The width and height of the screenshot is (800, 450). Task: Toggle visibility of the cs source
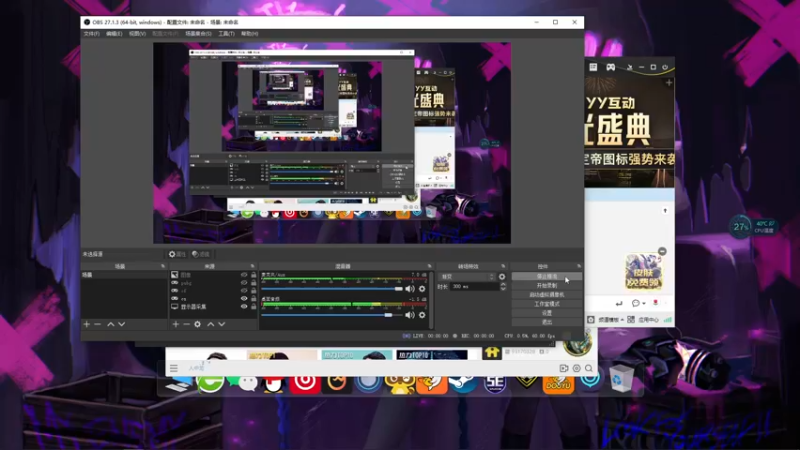pos(244,298)
